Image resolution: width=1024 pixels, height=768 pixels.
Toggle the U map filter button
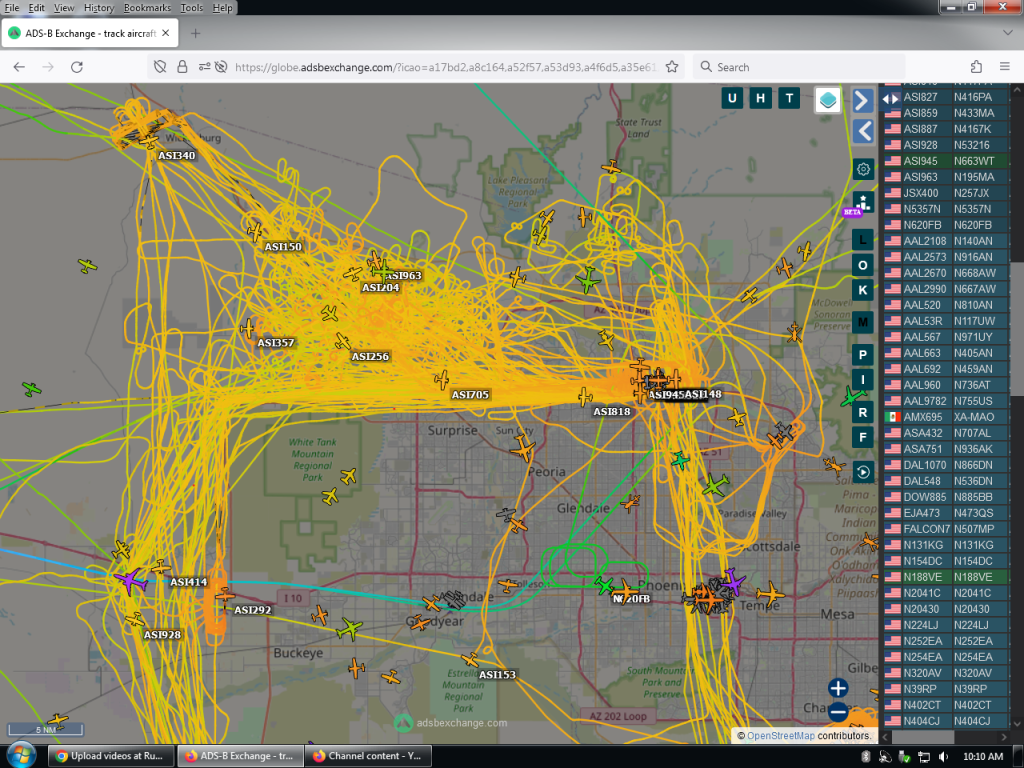click(731, 99)
